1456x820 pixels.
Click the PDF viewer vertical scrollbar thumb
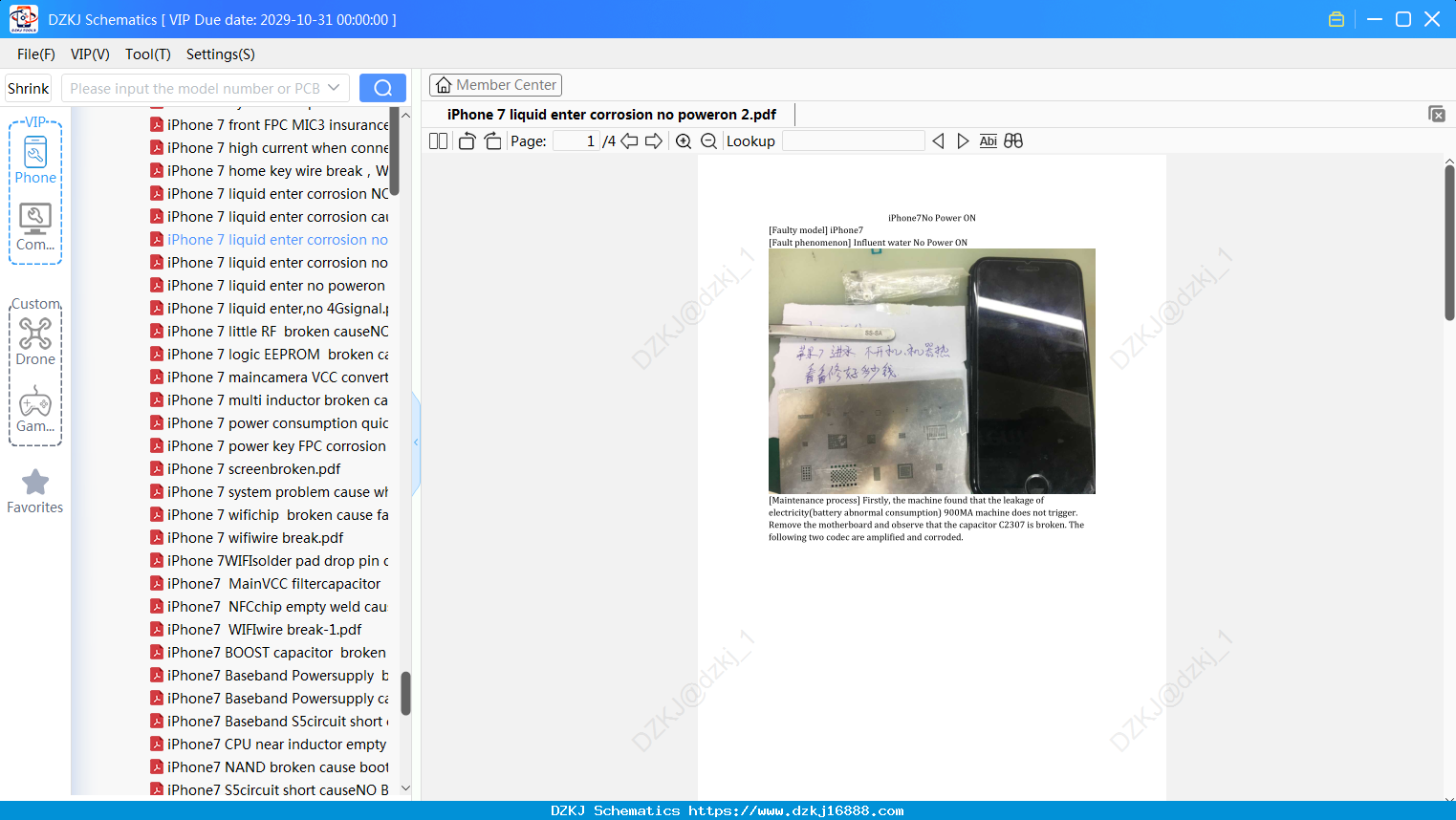click(x=1449, y=243)
